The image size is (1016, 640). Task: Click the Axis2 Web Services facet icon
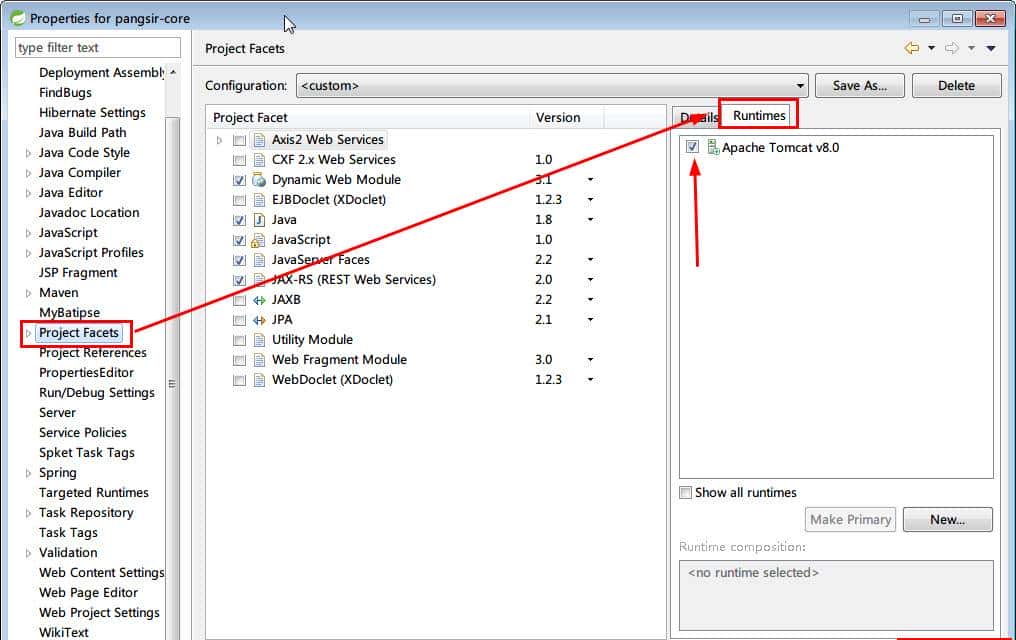[259, 140]
